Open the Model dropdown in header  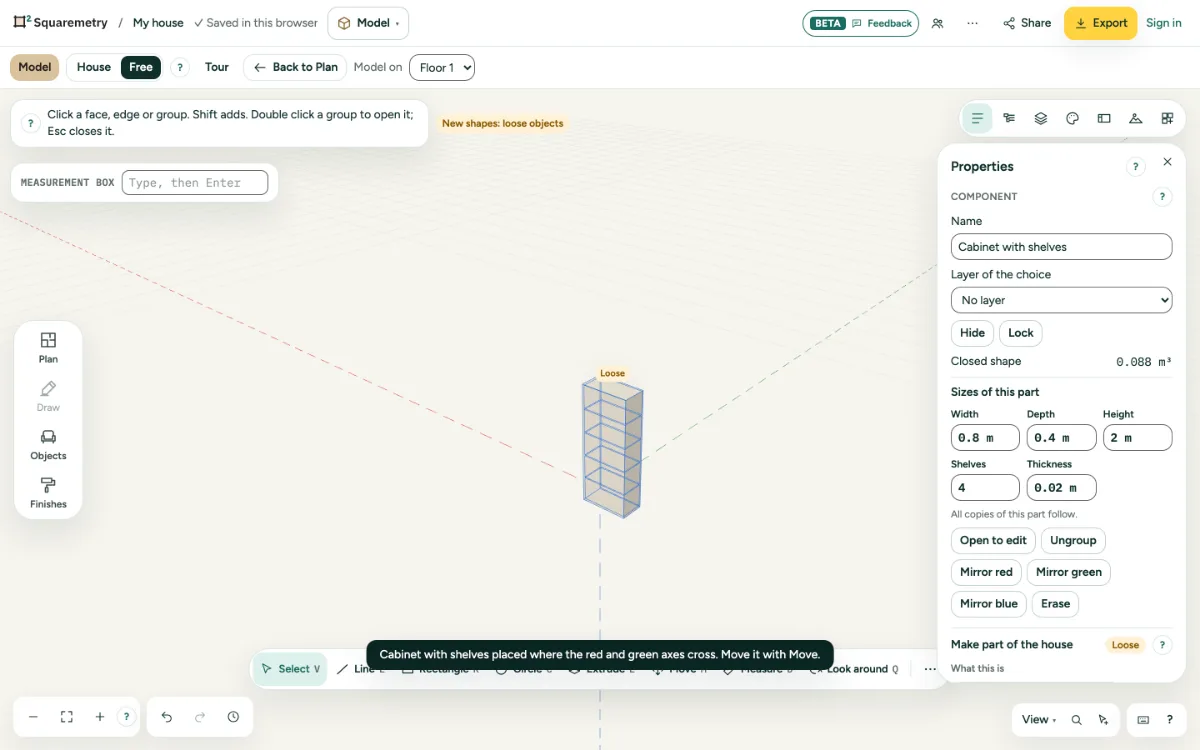(x=368, y=23)
